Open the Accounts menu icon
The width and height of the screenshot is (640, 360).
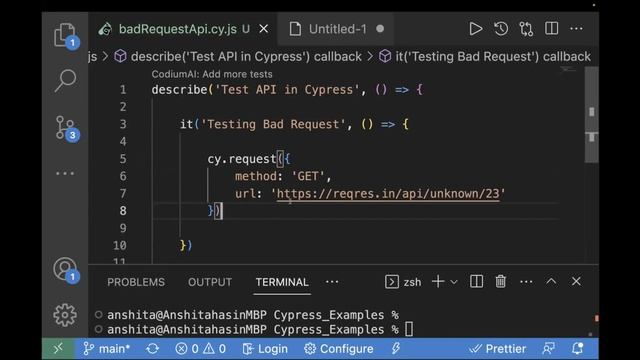pyautogui.click(x=65, y=269)
